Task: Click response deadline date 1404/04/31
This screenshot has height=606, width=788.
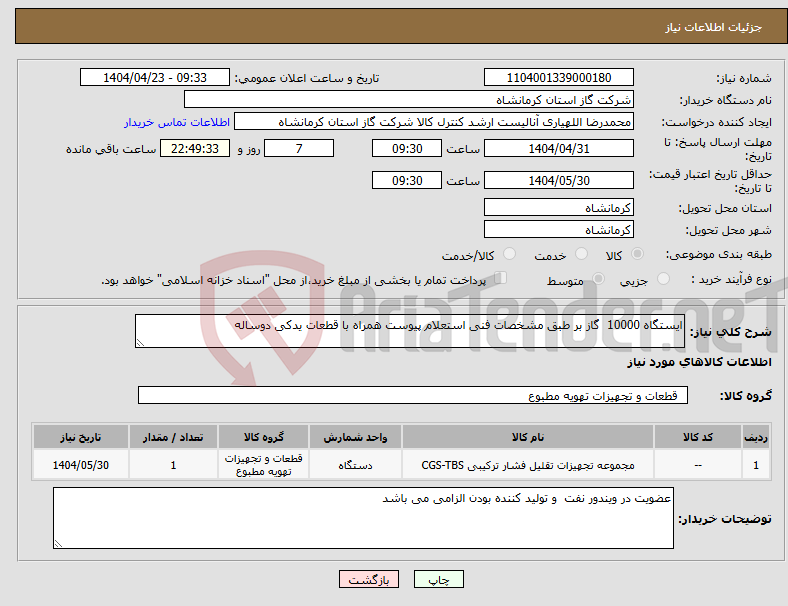Action: tap(559, 148)
